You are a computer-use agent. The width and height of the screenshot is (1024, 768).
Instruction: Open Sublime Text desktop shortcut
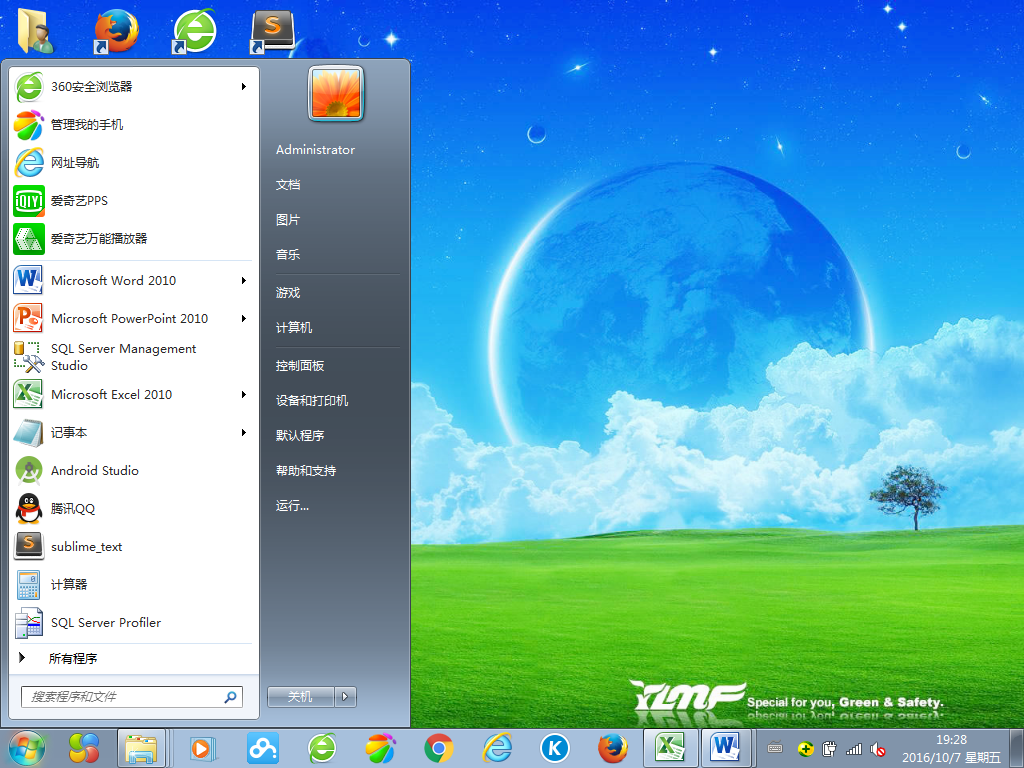tap(272, 31)
